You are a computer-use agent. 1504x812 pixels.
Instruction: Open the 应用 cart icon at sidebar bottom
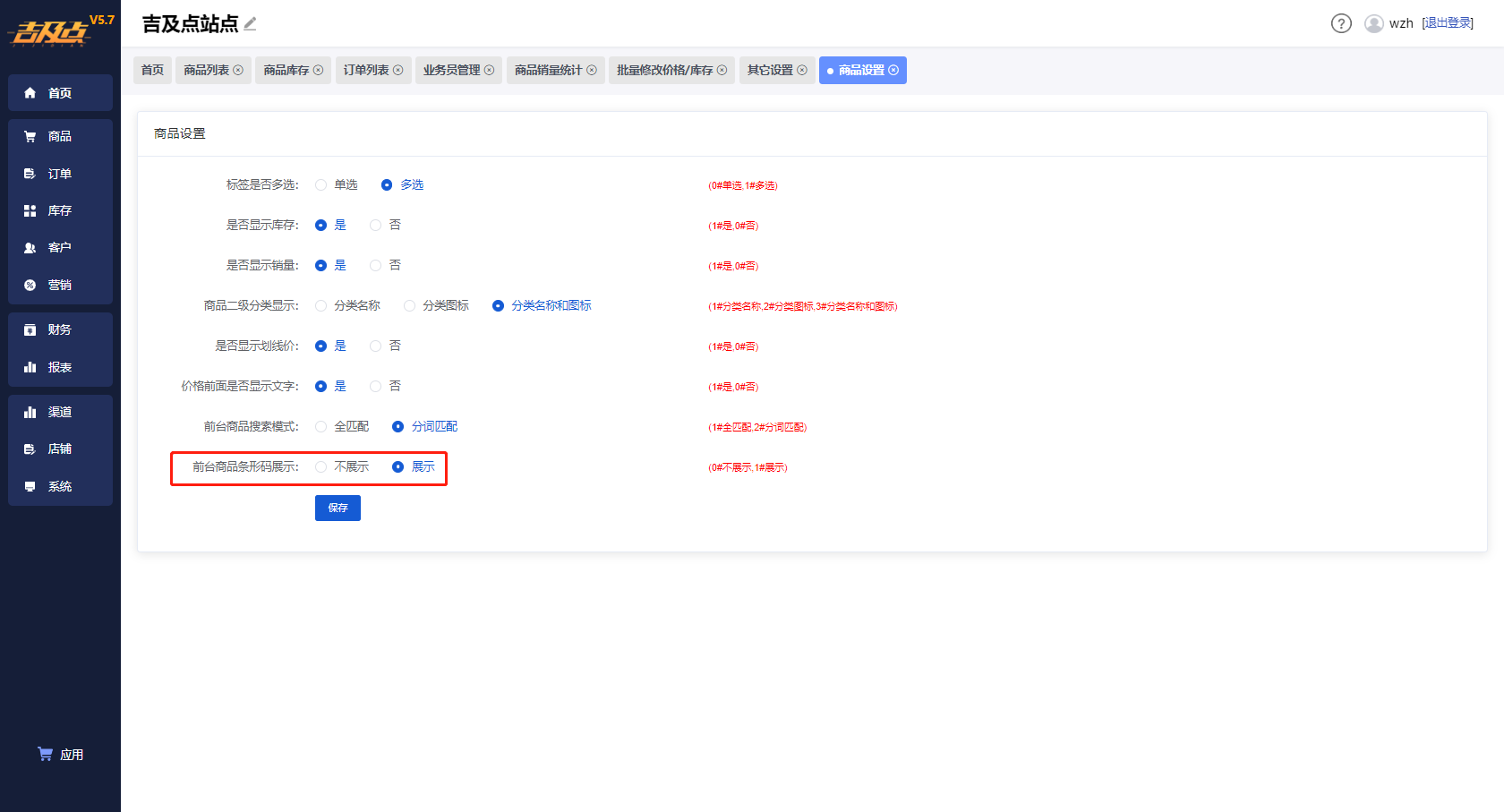pyautogui.click(x=60, y=755)
